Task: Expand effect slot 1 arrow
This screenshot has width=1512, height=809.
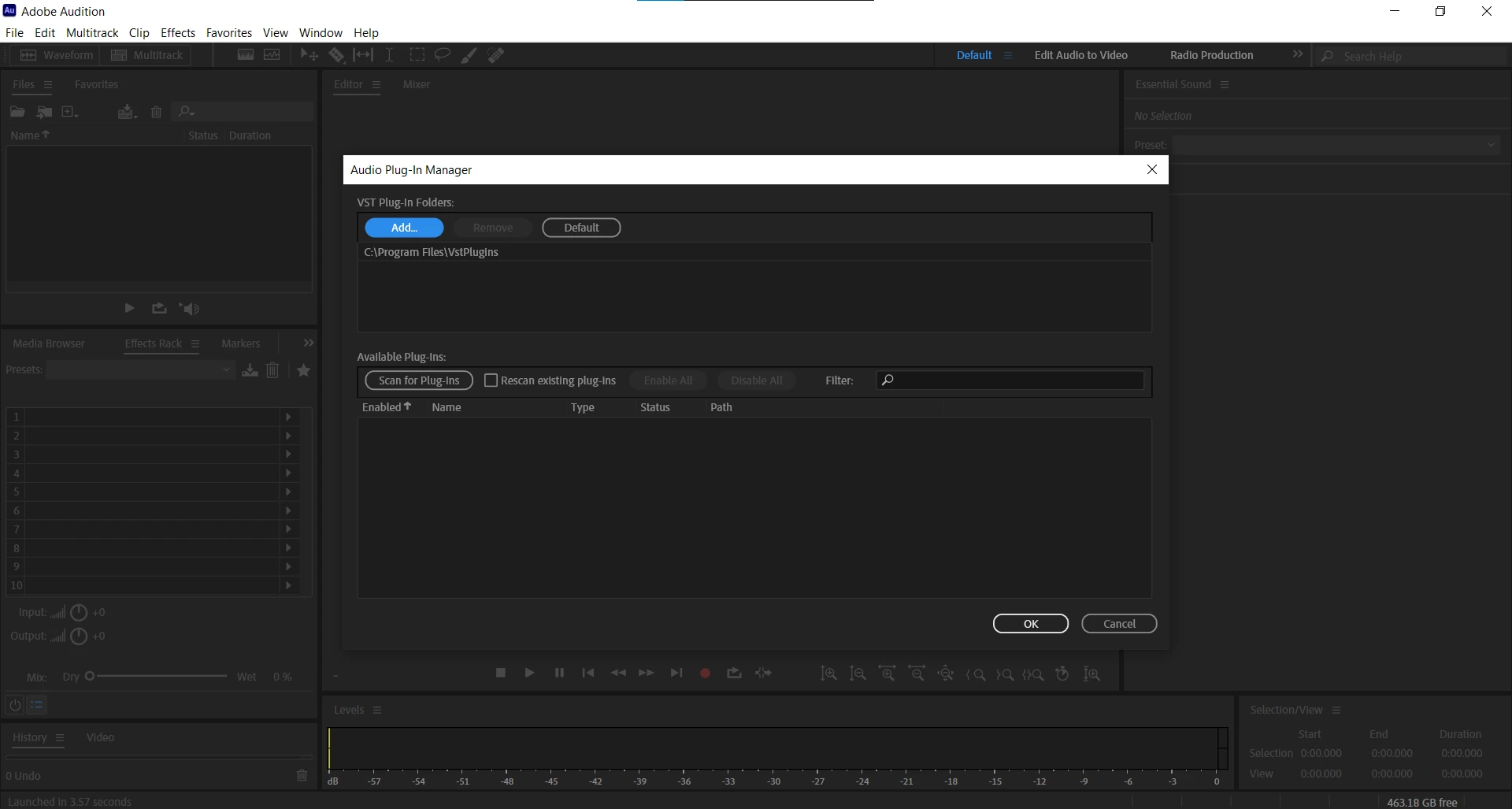Action: 288,417
